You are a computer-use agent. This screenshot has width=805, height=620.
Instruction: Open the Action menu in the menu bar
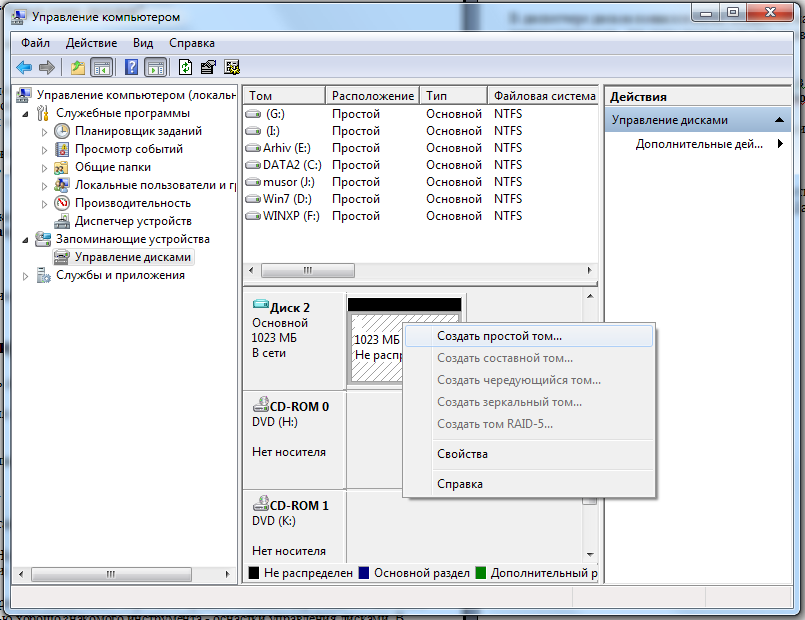91,43
